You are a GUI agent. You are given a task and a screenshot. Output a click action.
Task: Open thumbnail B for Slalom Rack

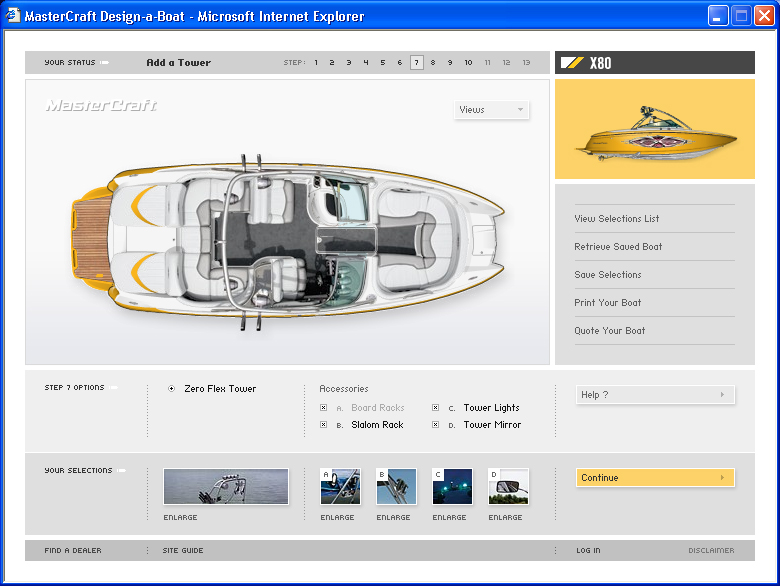point(396,487)
